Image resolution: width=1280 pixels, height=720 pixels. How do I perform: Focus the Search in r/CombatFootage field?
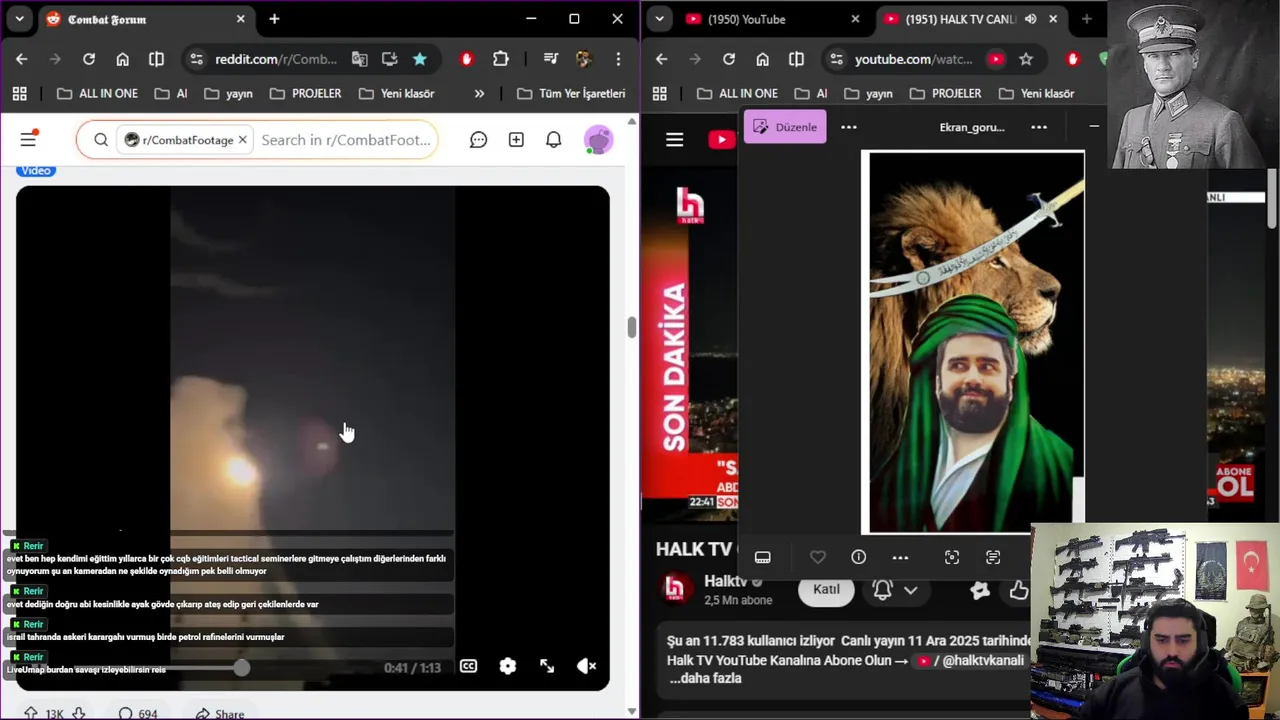pyautogui.click(x=346, y=140)
